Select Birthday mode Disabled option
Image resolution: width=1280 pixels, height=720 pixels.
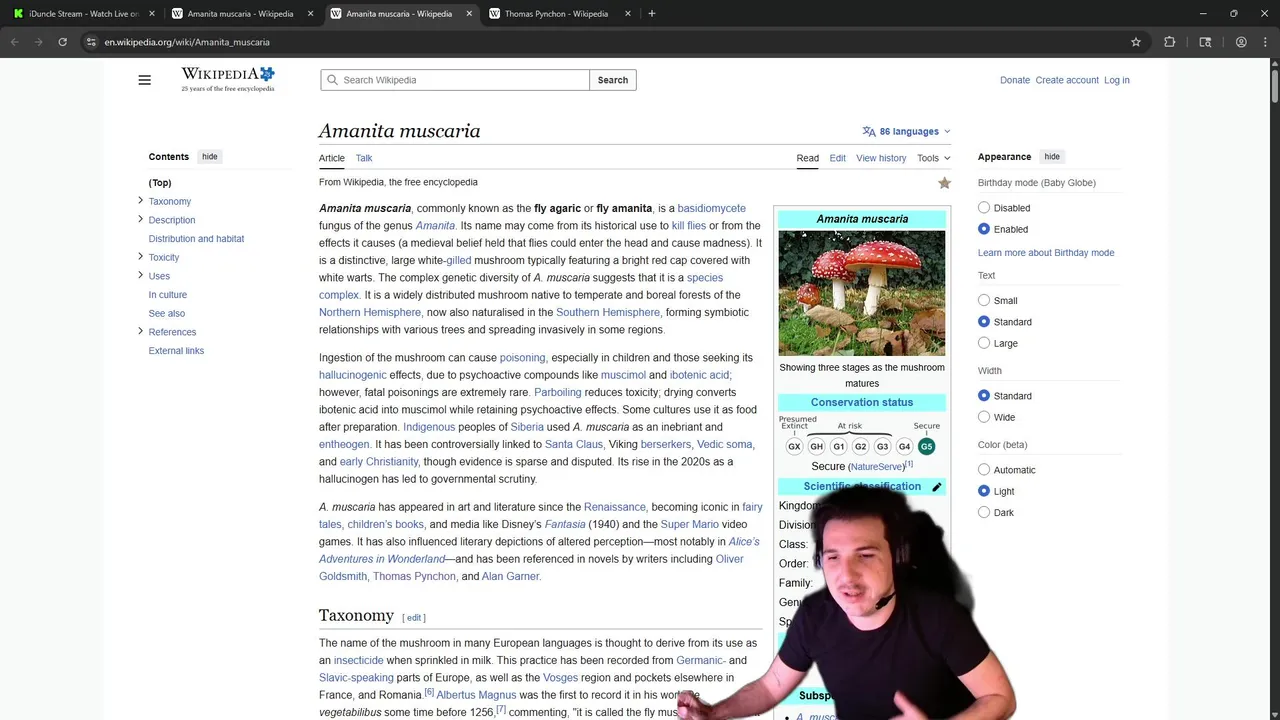(984, 208)
